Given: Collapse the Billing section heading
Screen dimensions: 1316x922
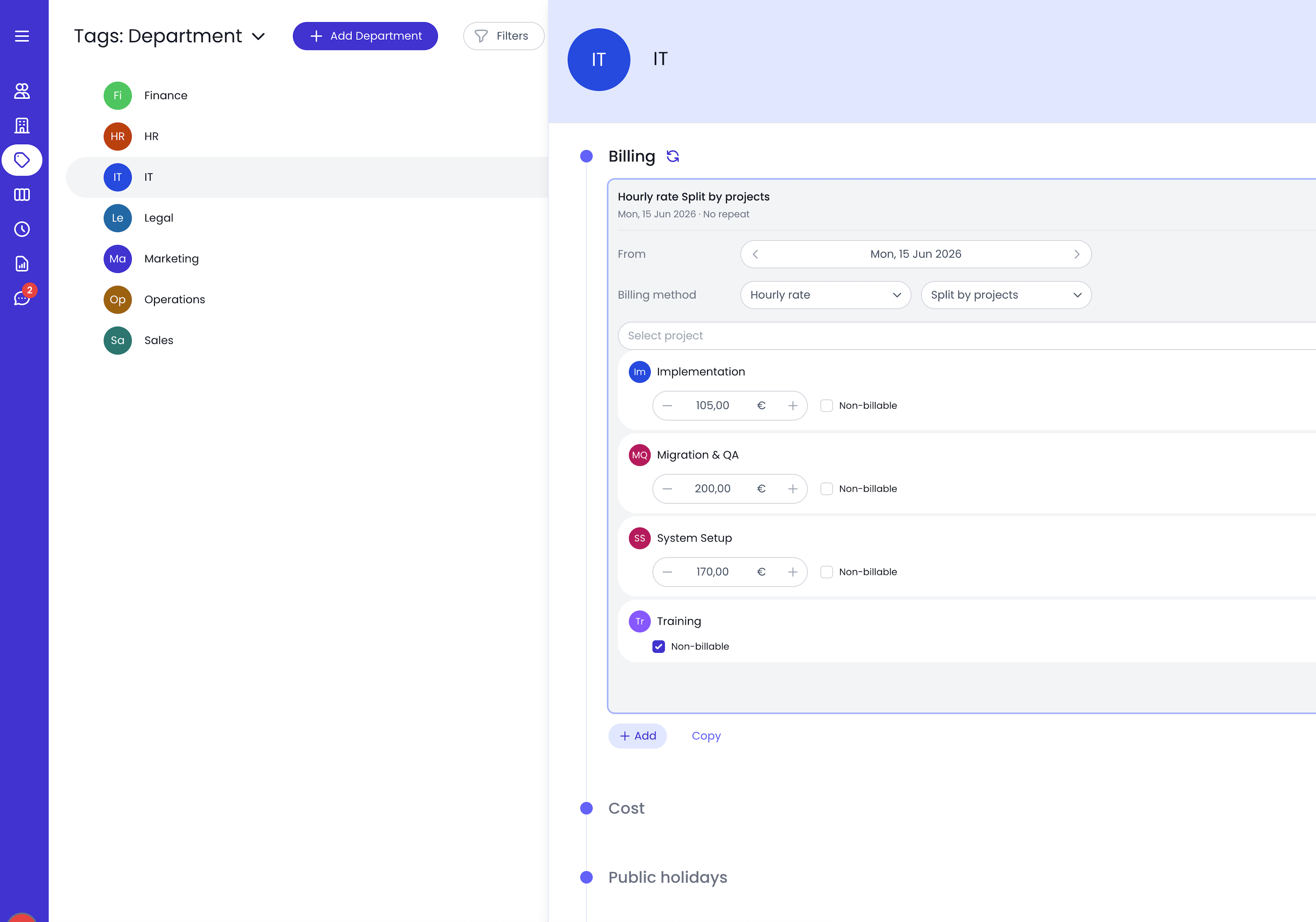Looking at the screenshot, I should [632, 156].
